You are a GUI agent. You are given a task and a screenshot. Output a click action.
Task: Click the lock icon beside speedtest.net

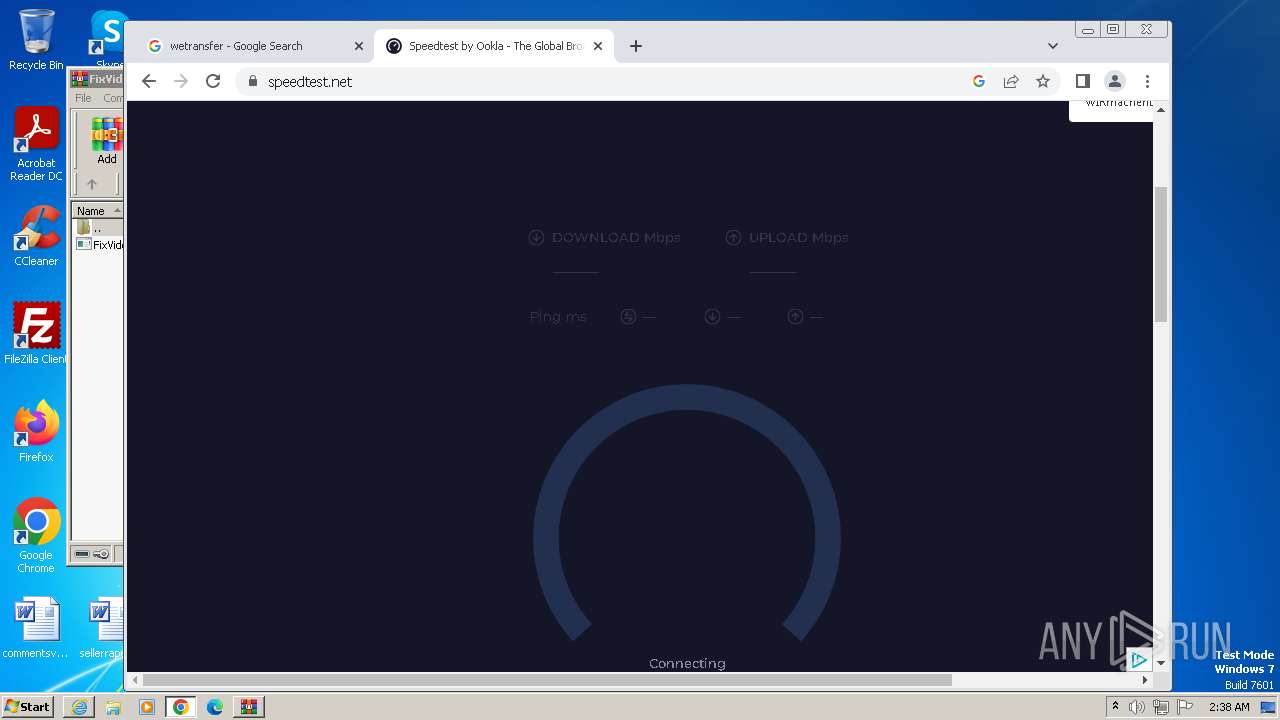pyautogui.click(x=252, y=82)
